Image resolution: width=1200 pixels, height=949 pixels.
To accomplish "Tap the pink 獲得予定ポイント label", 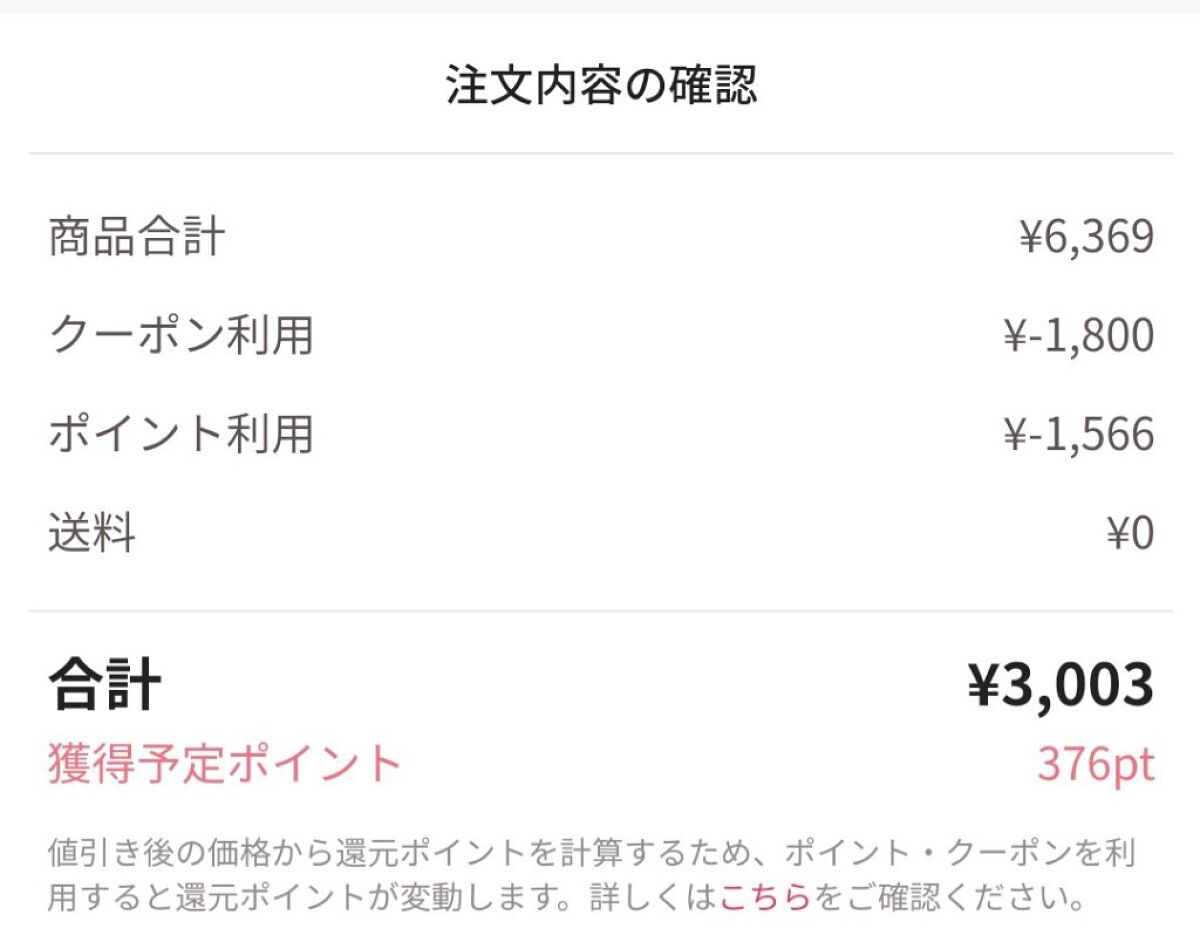I will (x=224, y=765).
